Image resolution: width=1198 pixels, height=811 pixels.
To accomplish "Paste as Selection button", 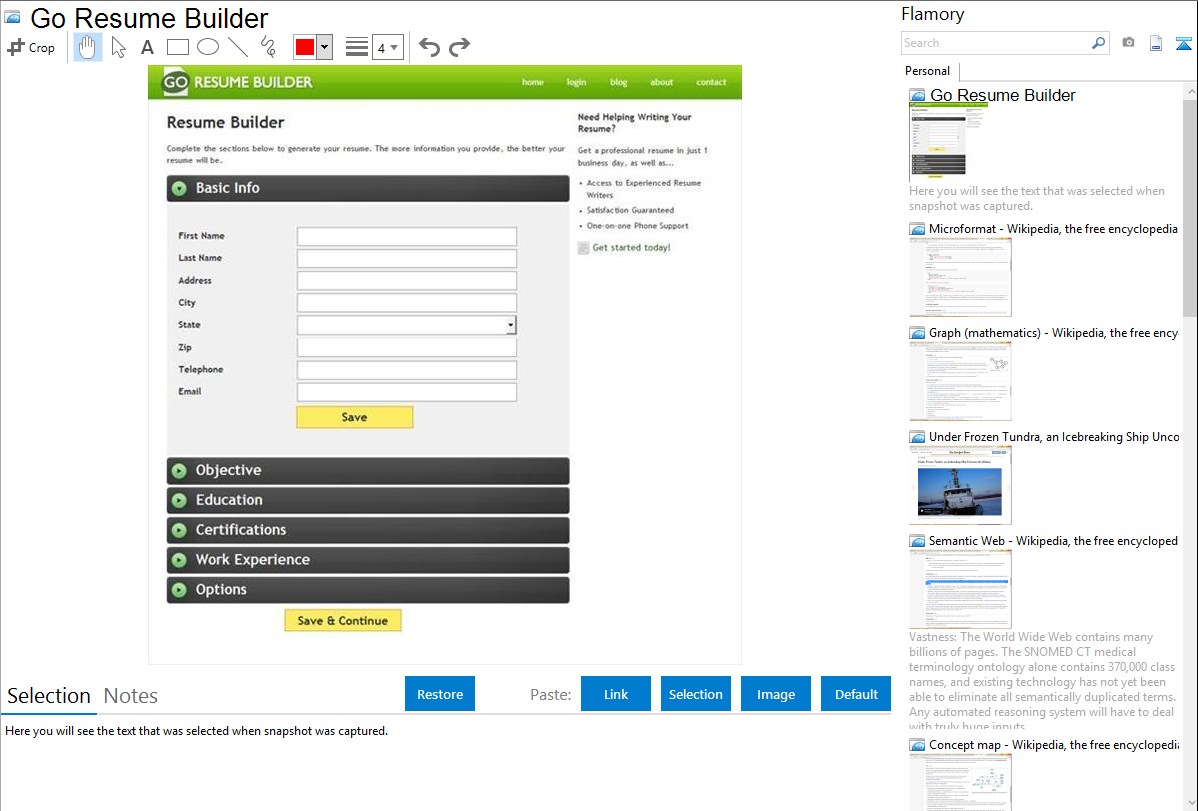I will 695,693.
